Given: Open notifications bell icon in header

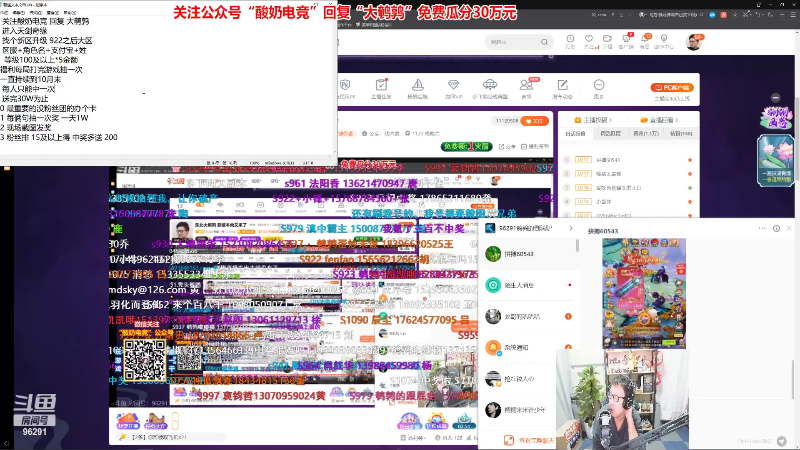Looking at the screenshot, I should click(645, 41).
